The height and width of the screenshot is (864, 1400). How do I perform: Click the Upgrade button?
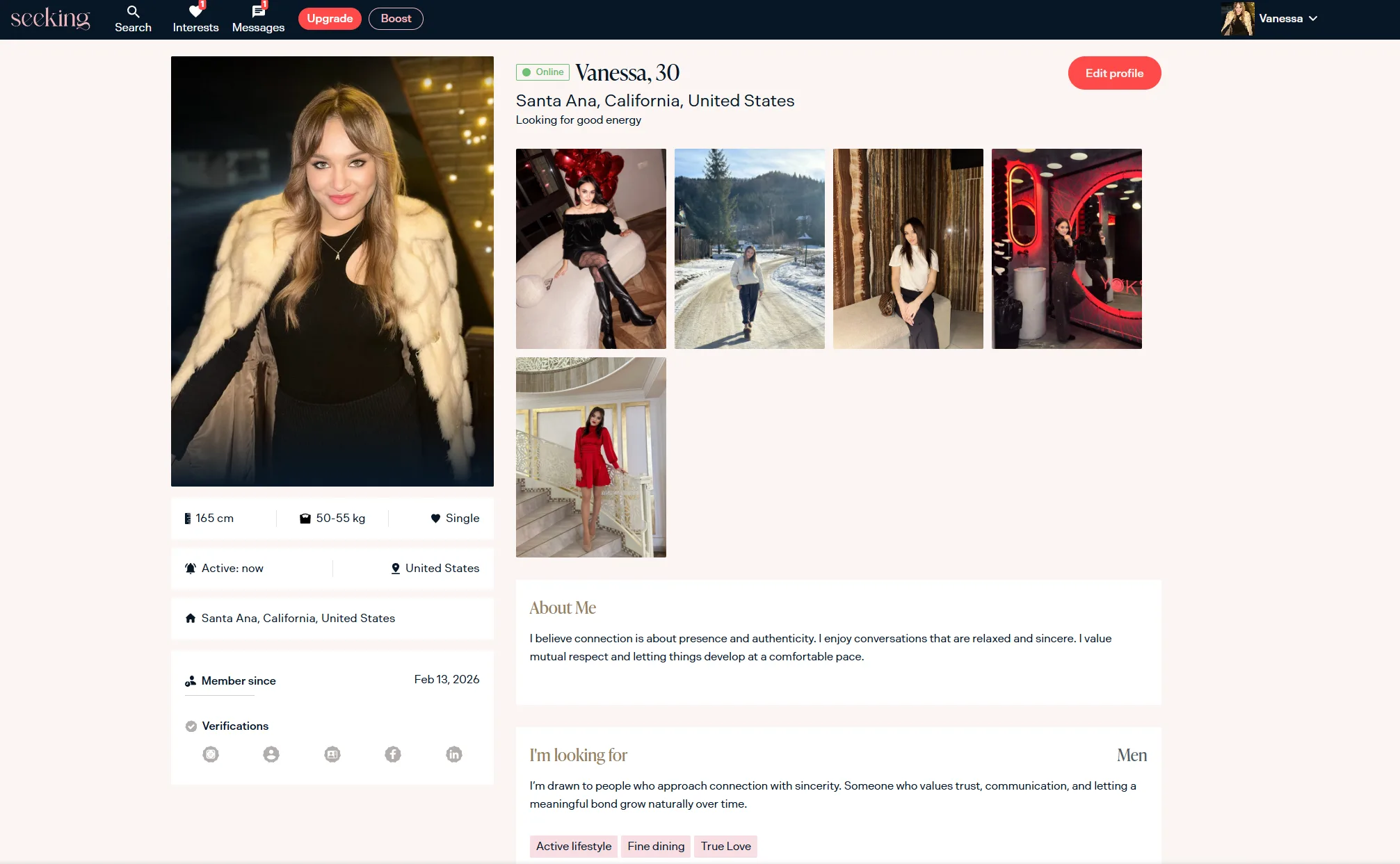[330, 19]
